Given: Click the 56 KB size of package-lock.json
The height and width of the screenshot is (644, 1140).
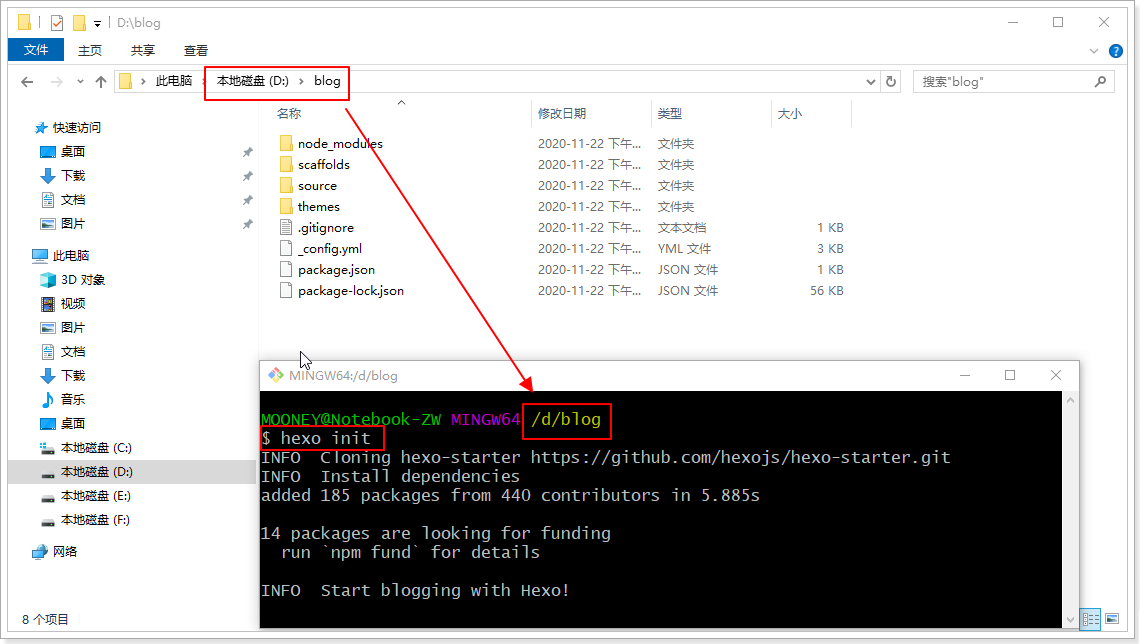Looking at the screenshot, I should [x=827, y=291].
